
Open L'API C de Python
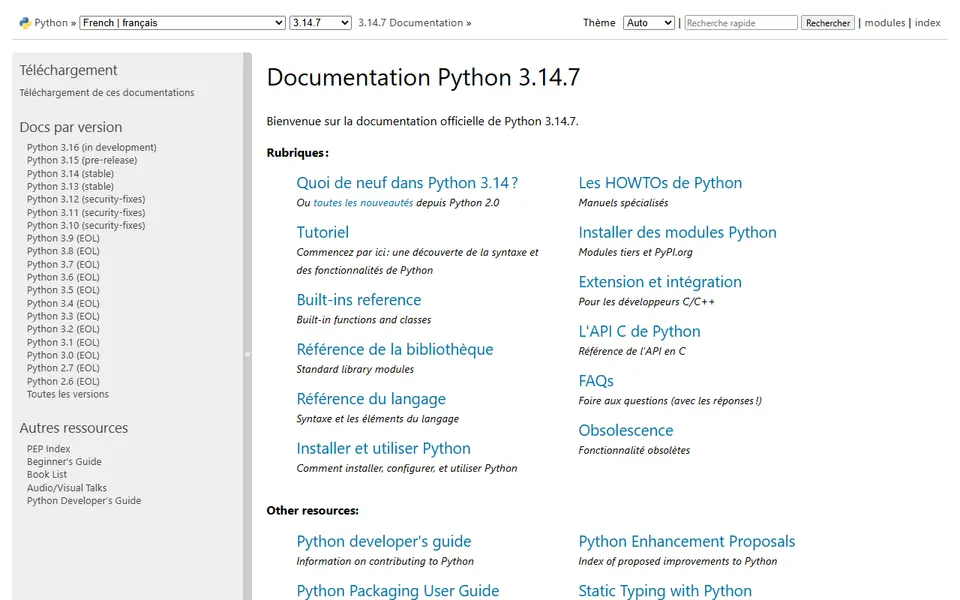pos(639,332)
